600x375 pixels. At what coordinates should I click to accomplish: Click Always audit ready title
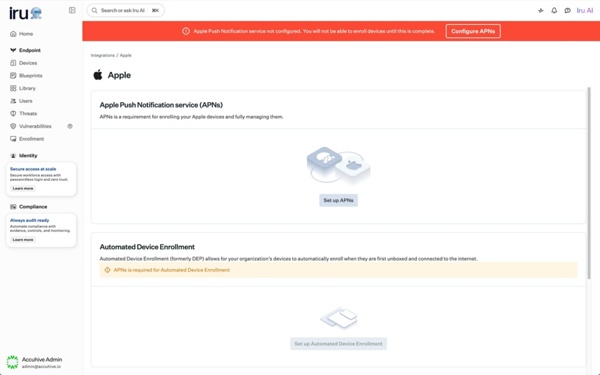click(29, 220)
